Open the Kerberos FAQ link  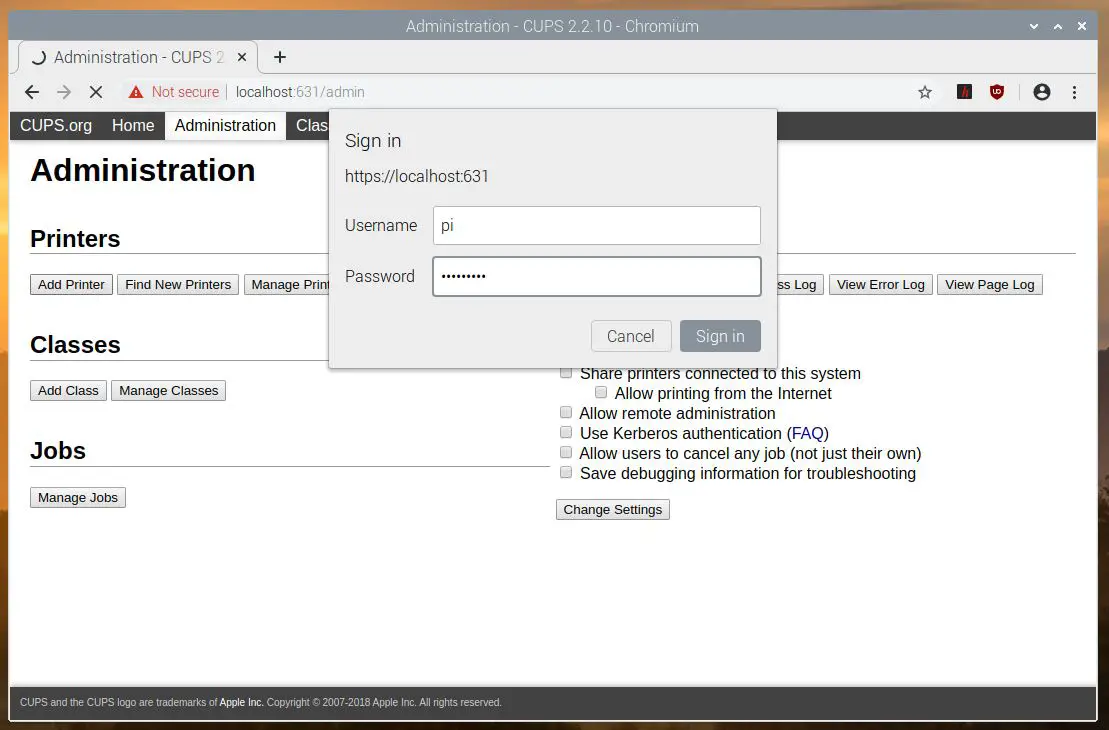807,433
